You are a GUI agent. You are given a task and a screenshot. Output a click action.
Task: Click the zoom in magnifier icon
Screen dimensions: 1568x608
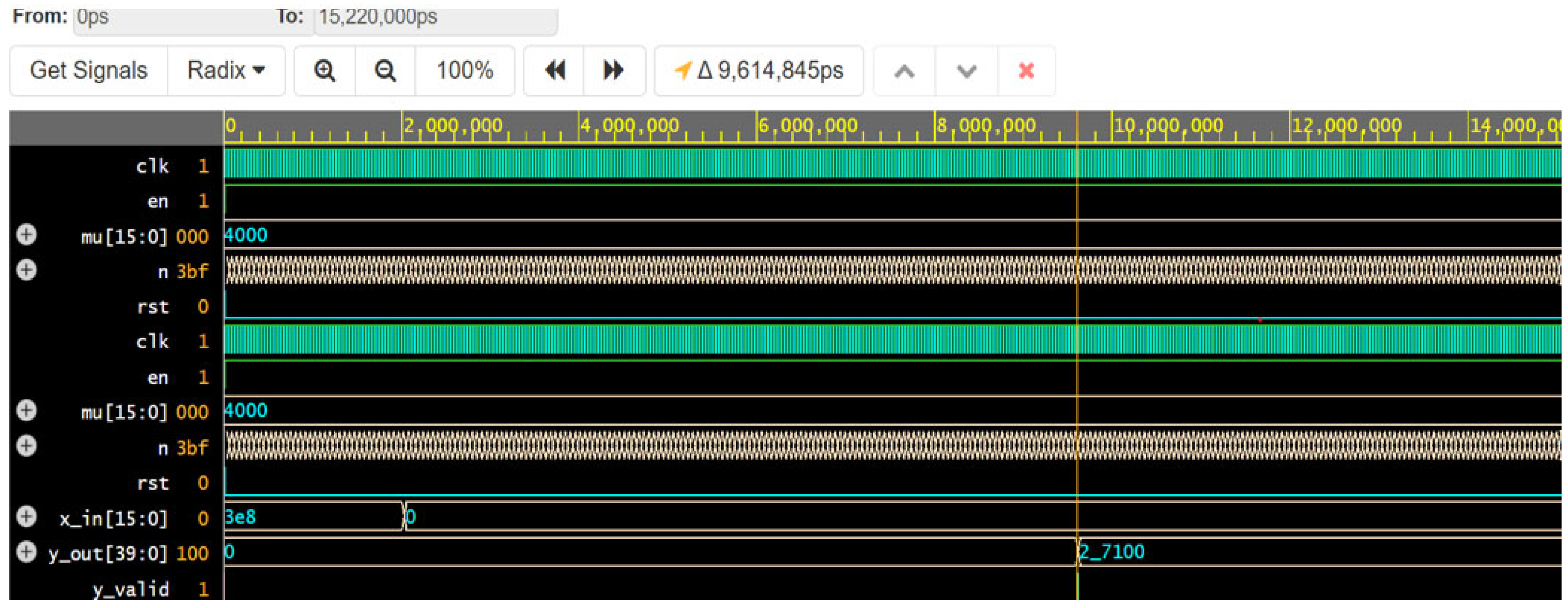pos(324,71)
